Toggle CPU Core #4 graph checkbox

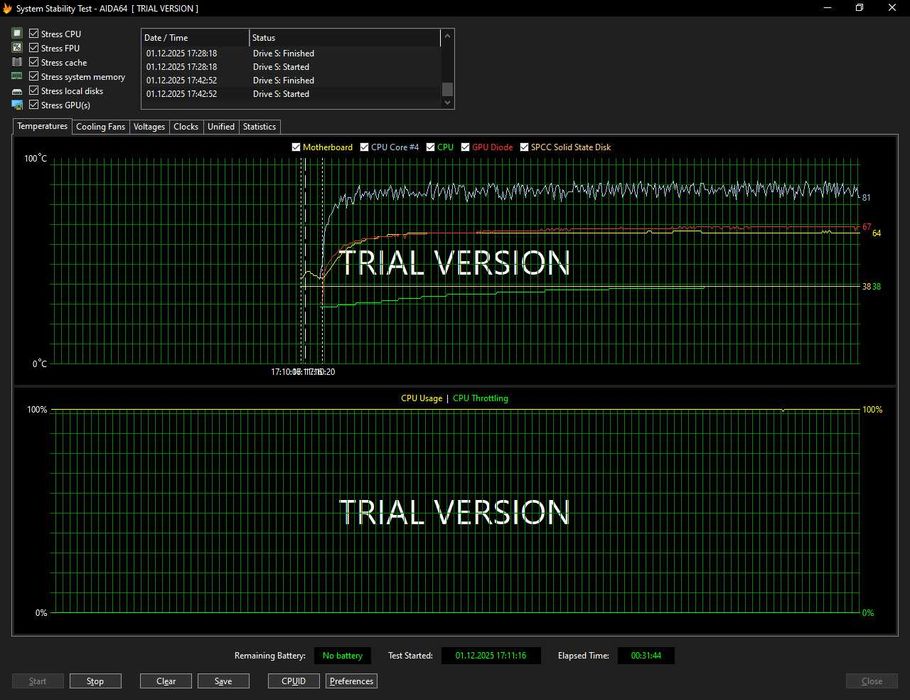coord(364,147)
